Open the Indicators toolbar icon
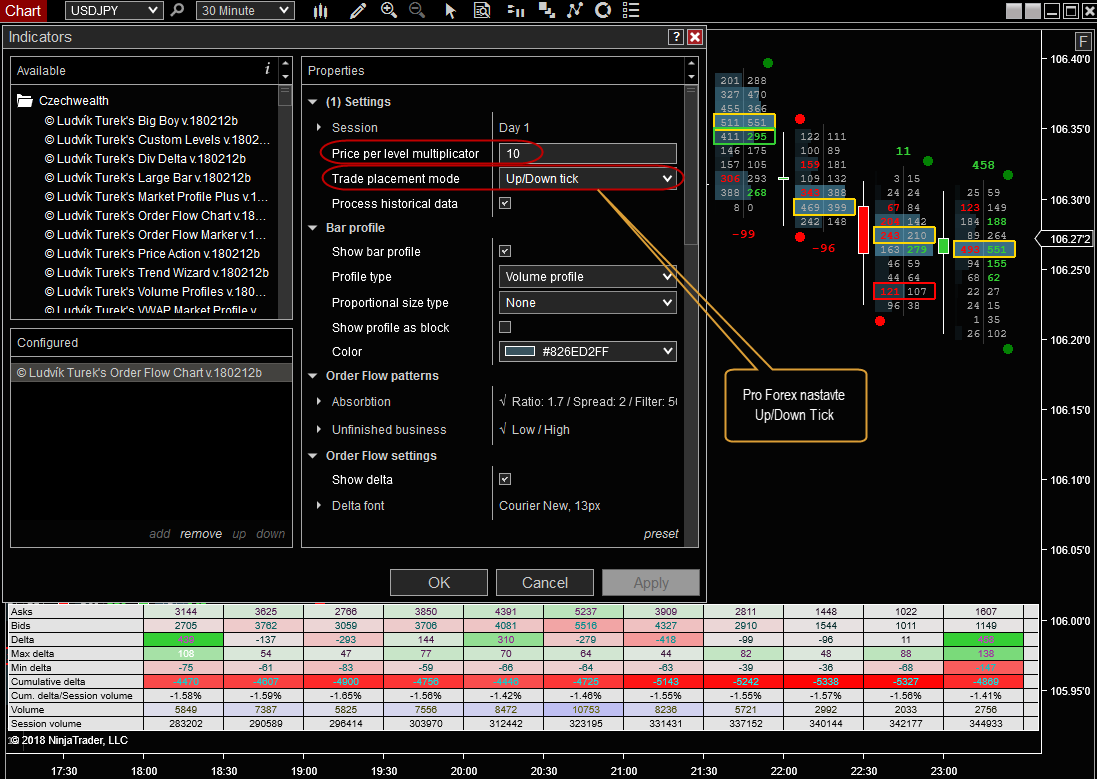This screenshot has width=1097, height=779. (574, 10)
